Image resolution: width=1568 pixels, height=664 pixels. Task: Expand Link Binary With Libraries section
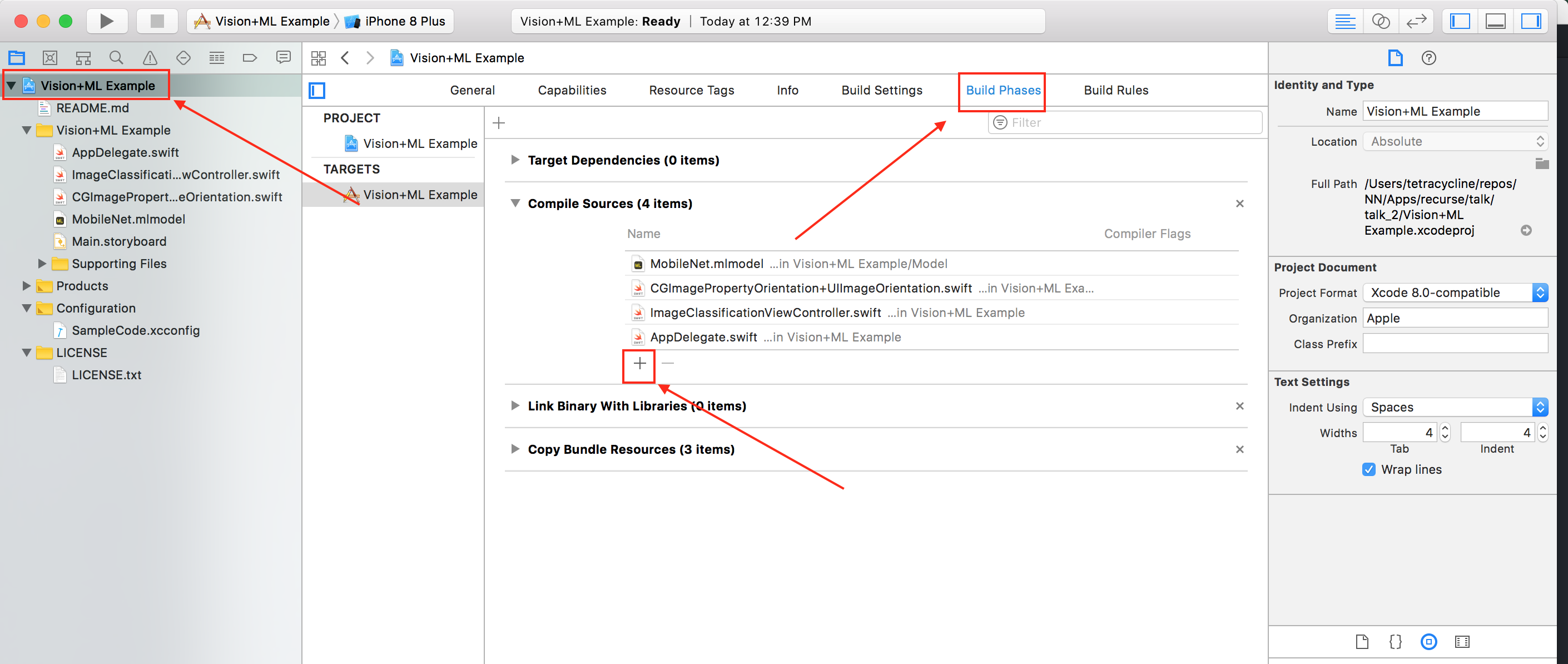[x=515, y=406]
